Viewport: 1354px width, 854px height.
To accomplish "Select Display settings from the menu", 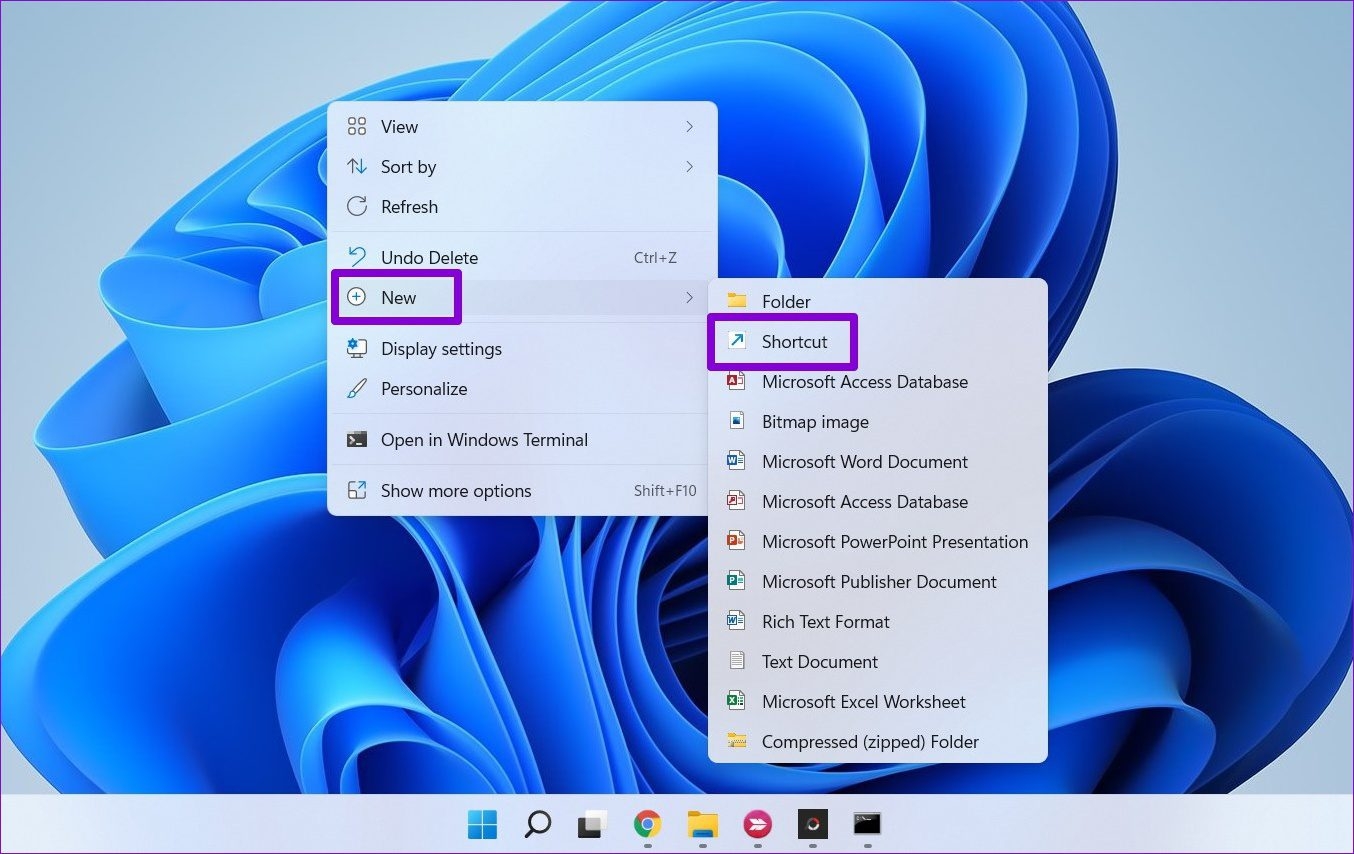I will click(x=440, y=348).
